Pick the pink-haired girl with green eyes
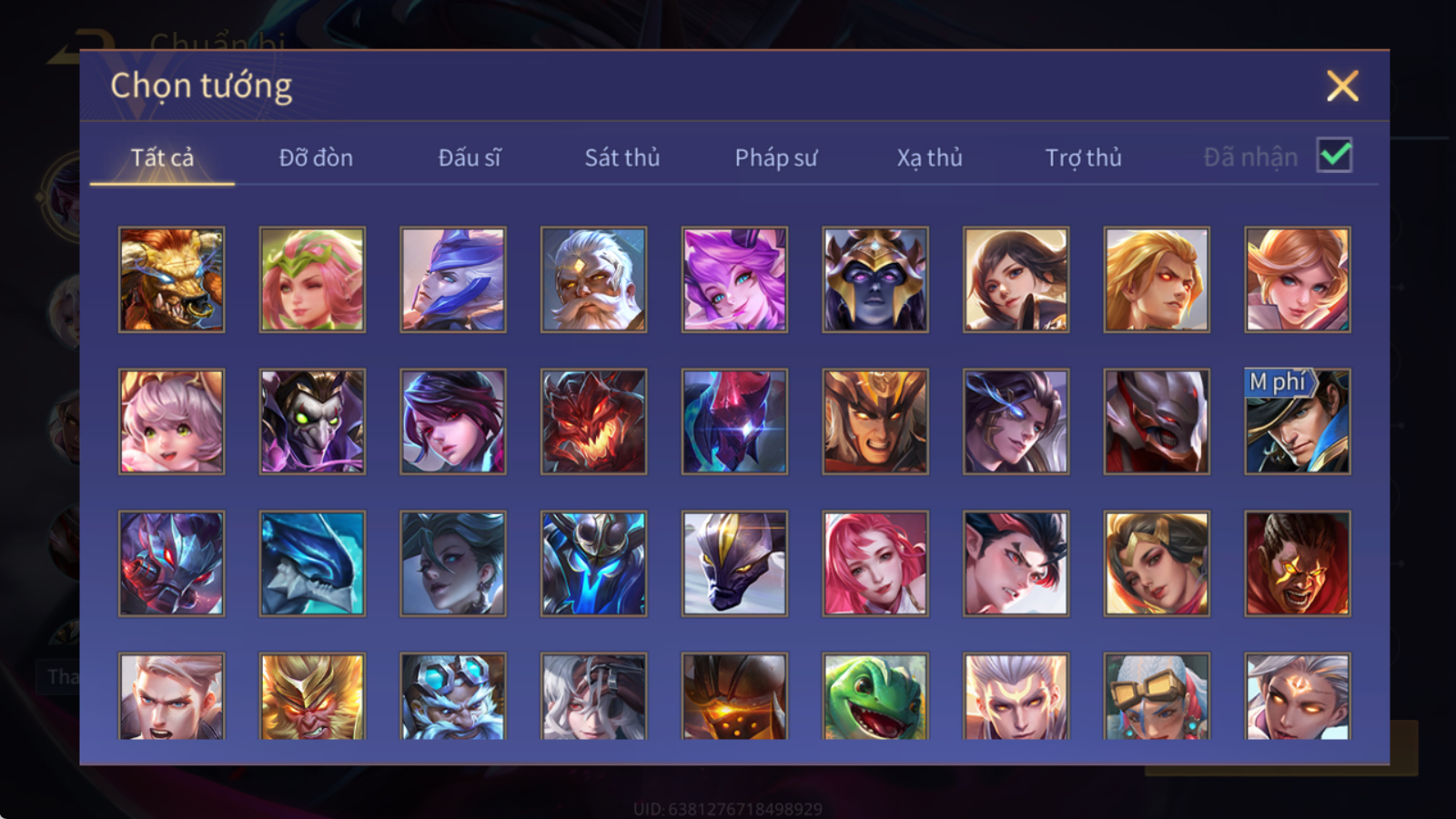This screenshot has height=819, width=1456. click(x=171, y=421)
